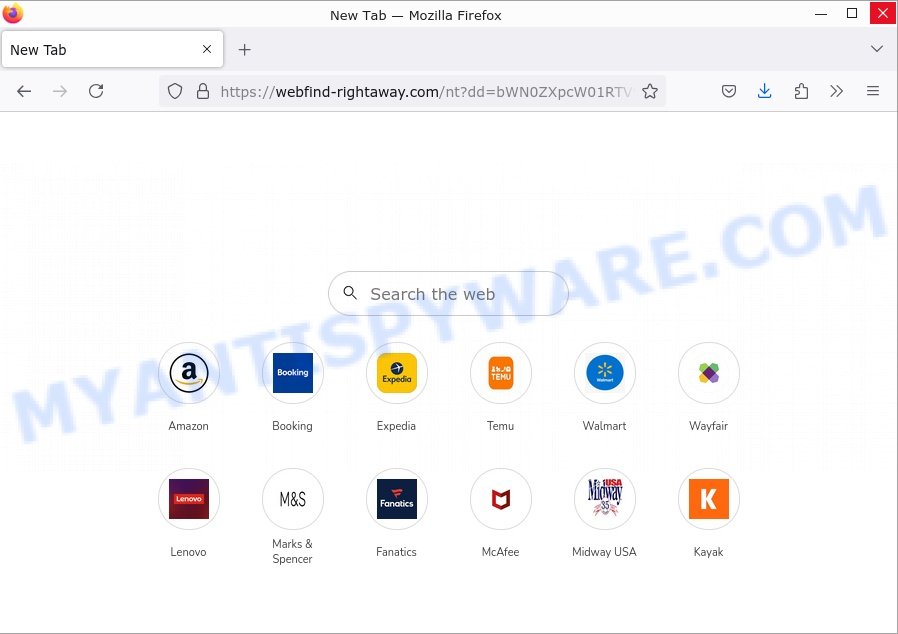Image resolution: width=898 pixels, height=634 pixels.
Task: Open the McAfee shortcut tile
Action: click(501, 499)
